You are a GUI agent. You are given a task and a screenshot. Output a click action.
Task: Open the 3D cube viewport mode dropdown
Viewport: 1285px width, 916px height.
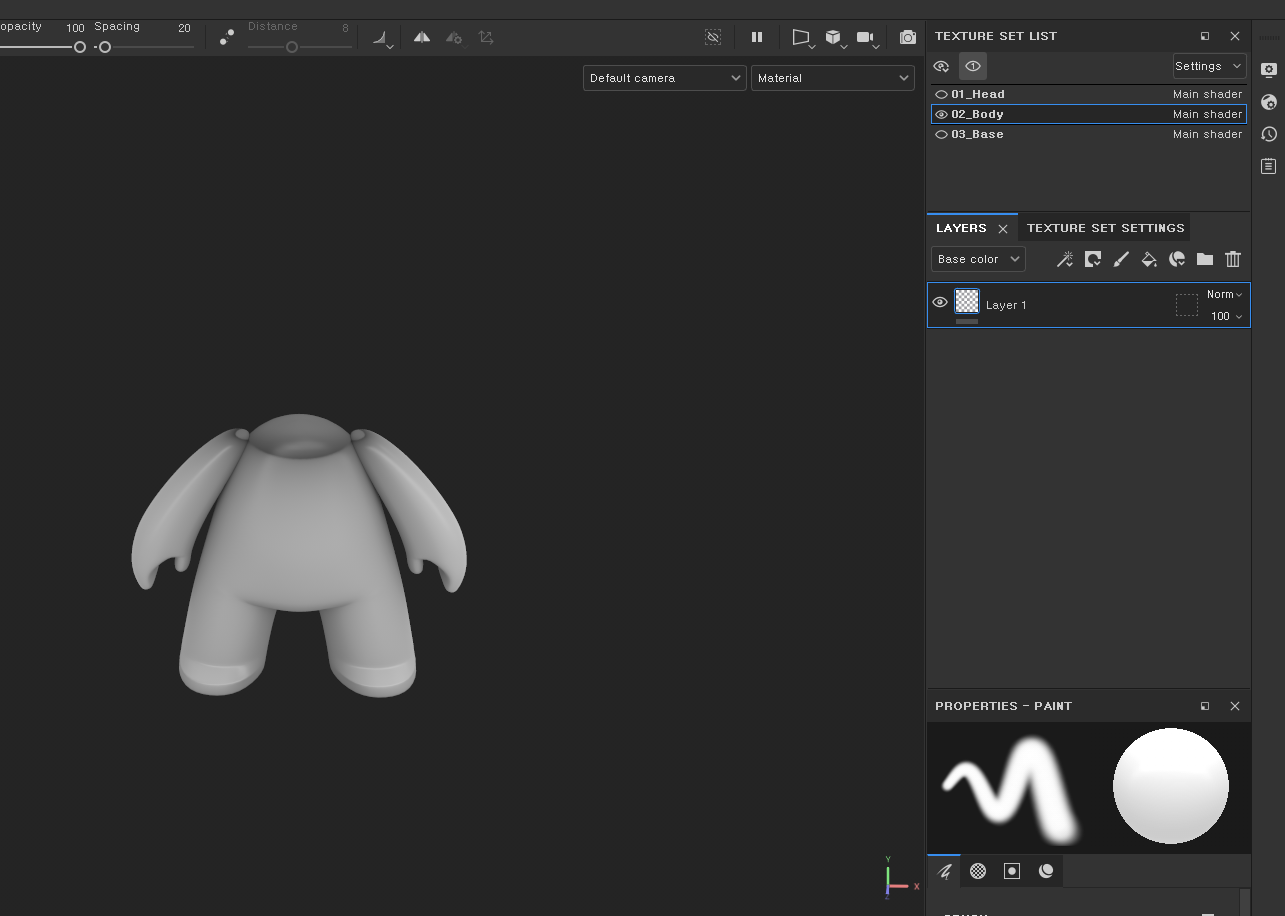[836, 38]
